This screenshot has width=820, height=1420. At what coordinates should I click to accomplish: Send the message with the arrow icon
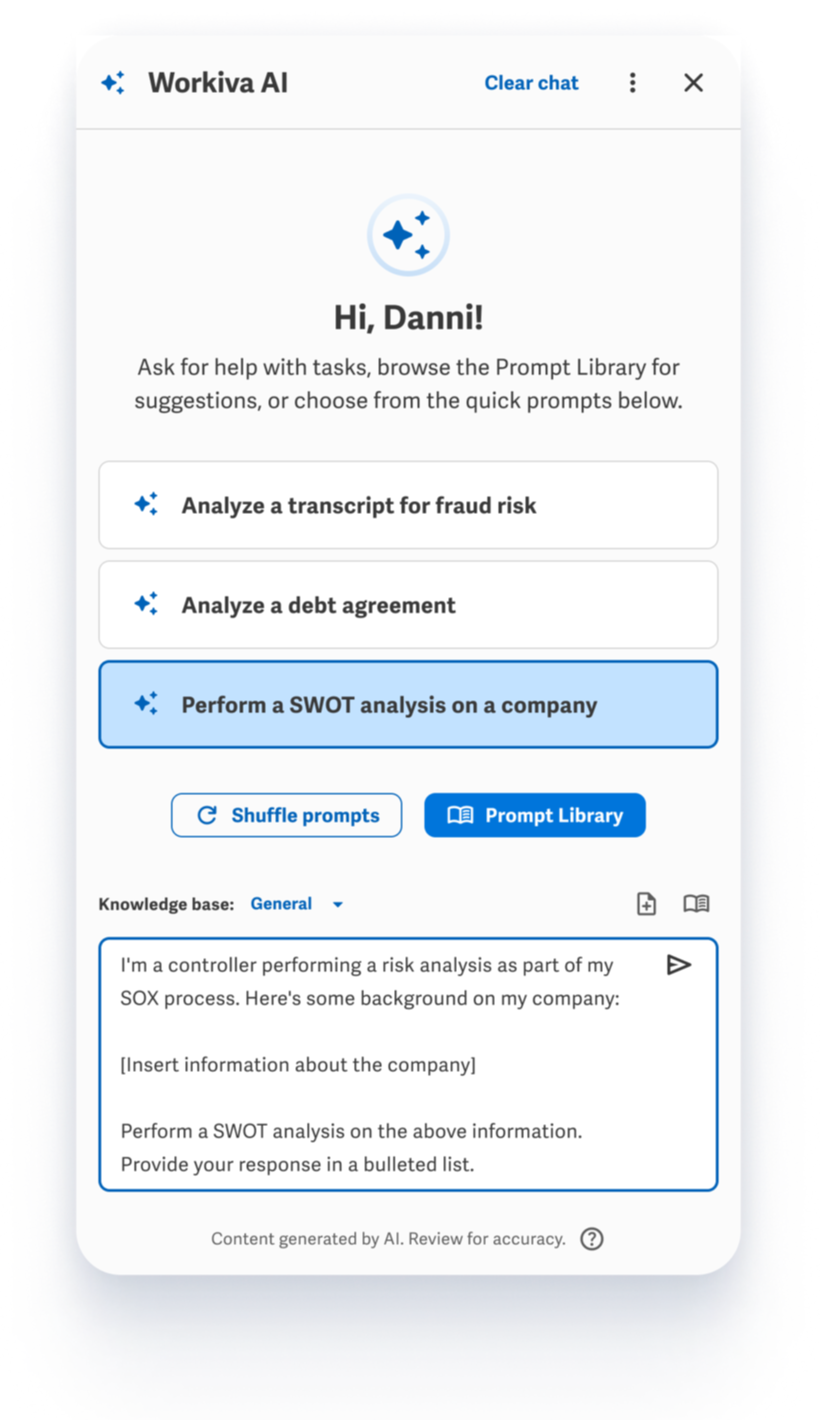[x=679, y=965]
